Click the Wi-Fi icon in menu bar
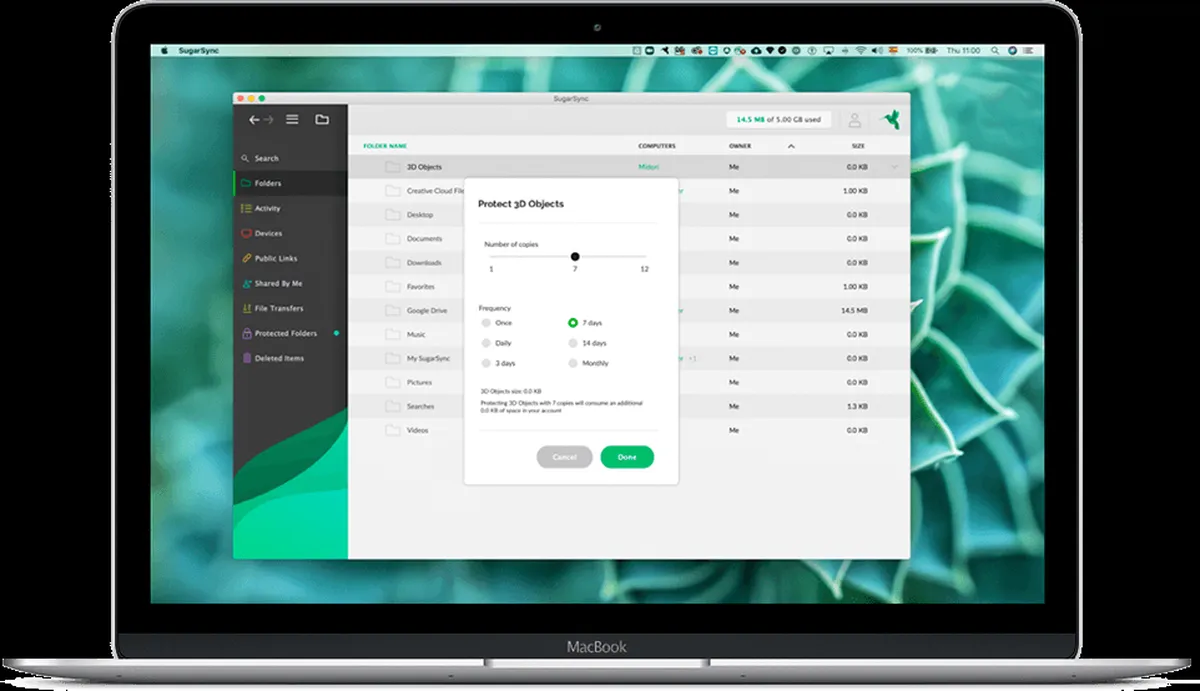Viewport: 1200px width, 691px height. point(861,49)
